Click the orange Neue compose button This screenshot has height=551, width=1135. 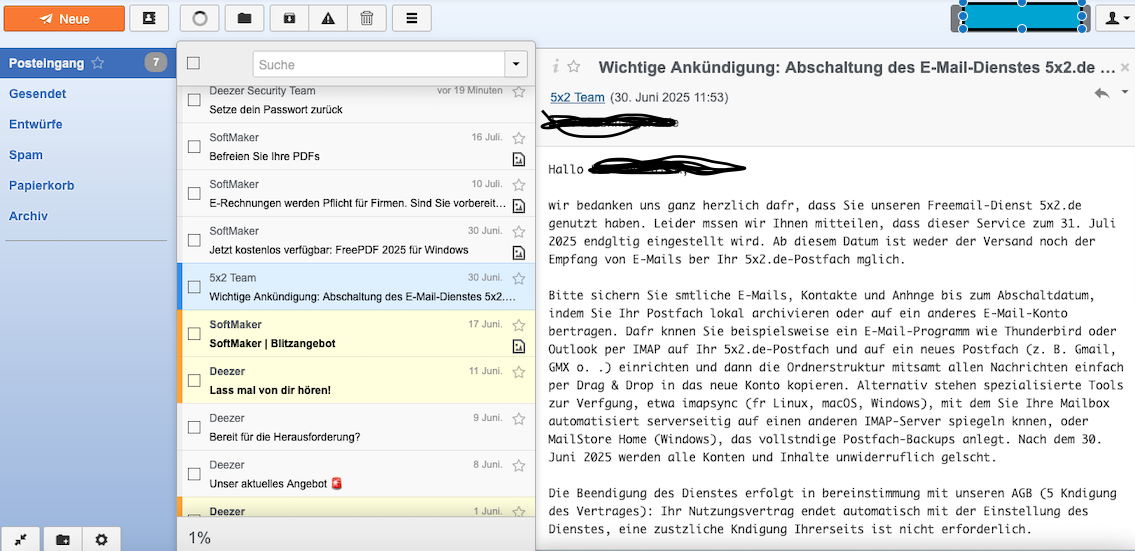pos(63,18)
